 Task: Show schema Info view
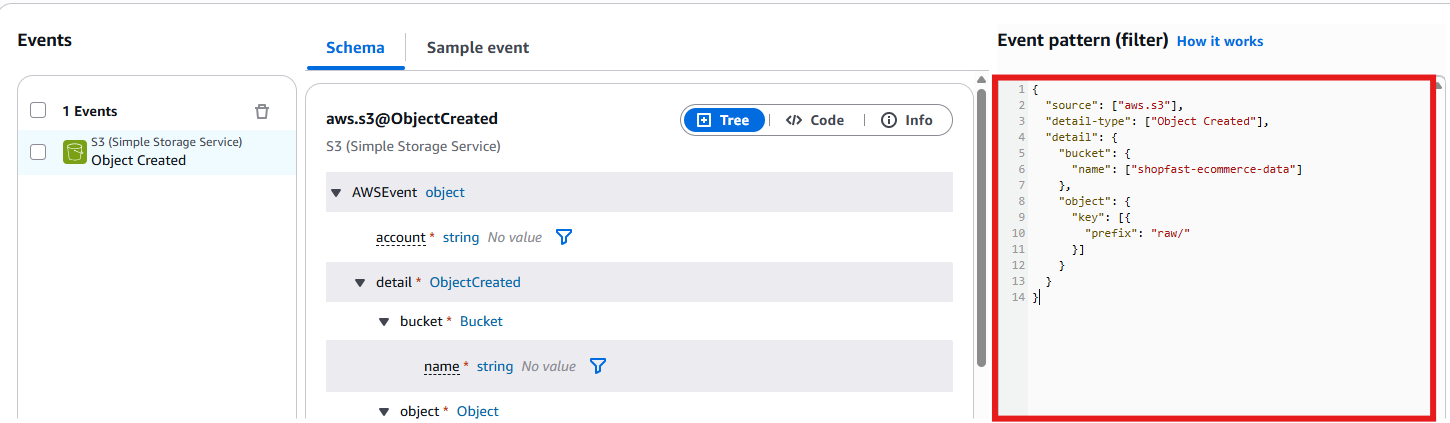coord(907,120)
